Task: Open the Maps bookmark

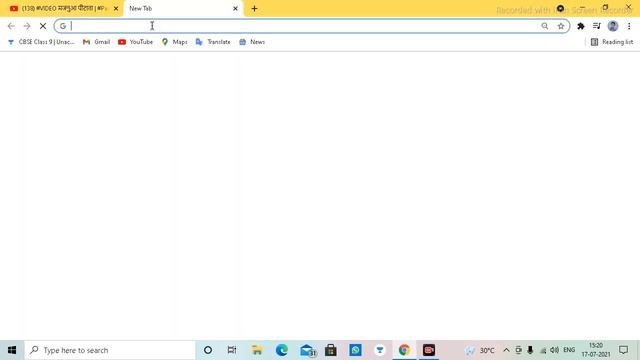Action: (174, 42)
